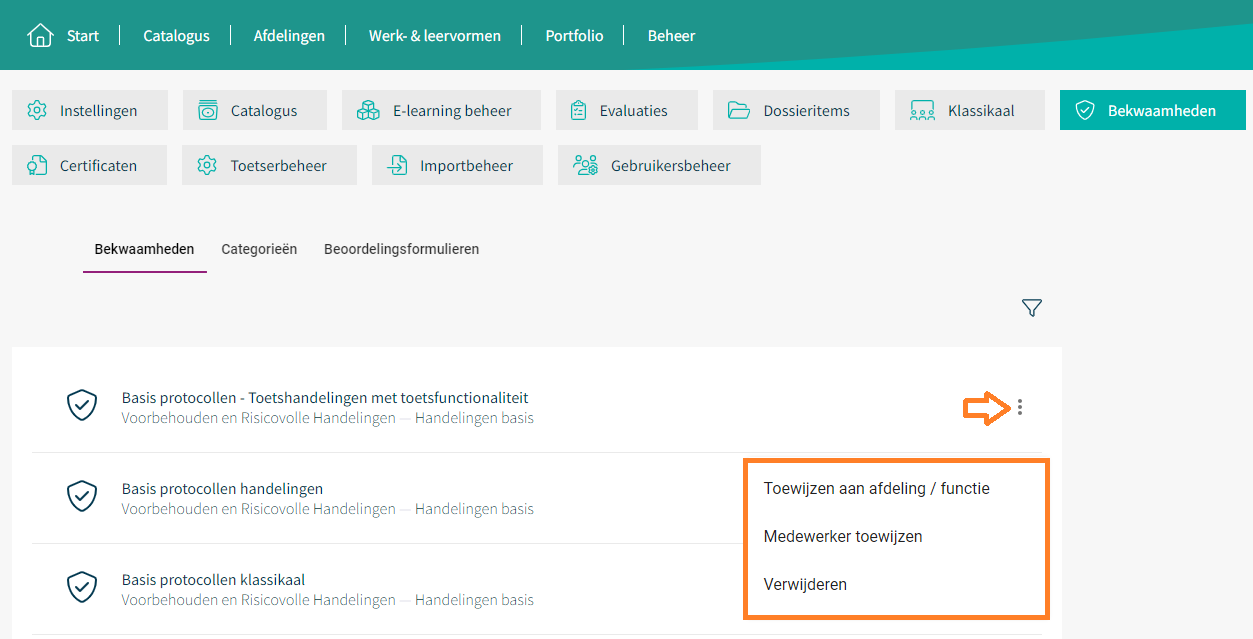Image resolution: width=1253 pixels, height=639 pixels.
Task: Open E-learning beheer section
Action: click(x=440, y=110)
